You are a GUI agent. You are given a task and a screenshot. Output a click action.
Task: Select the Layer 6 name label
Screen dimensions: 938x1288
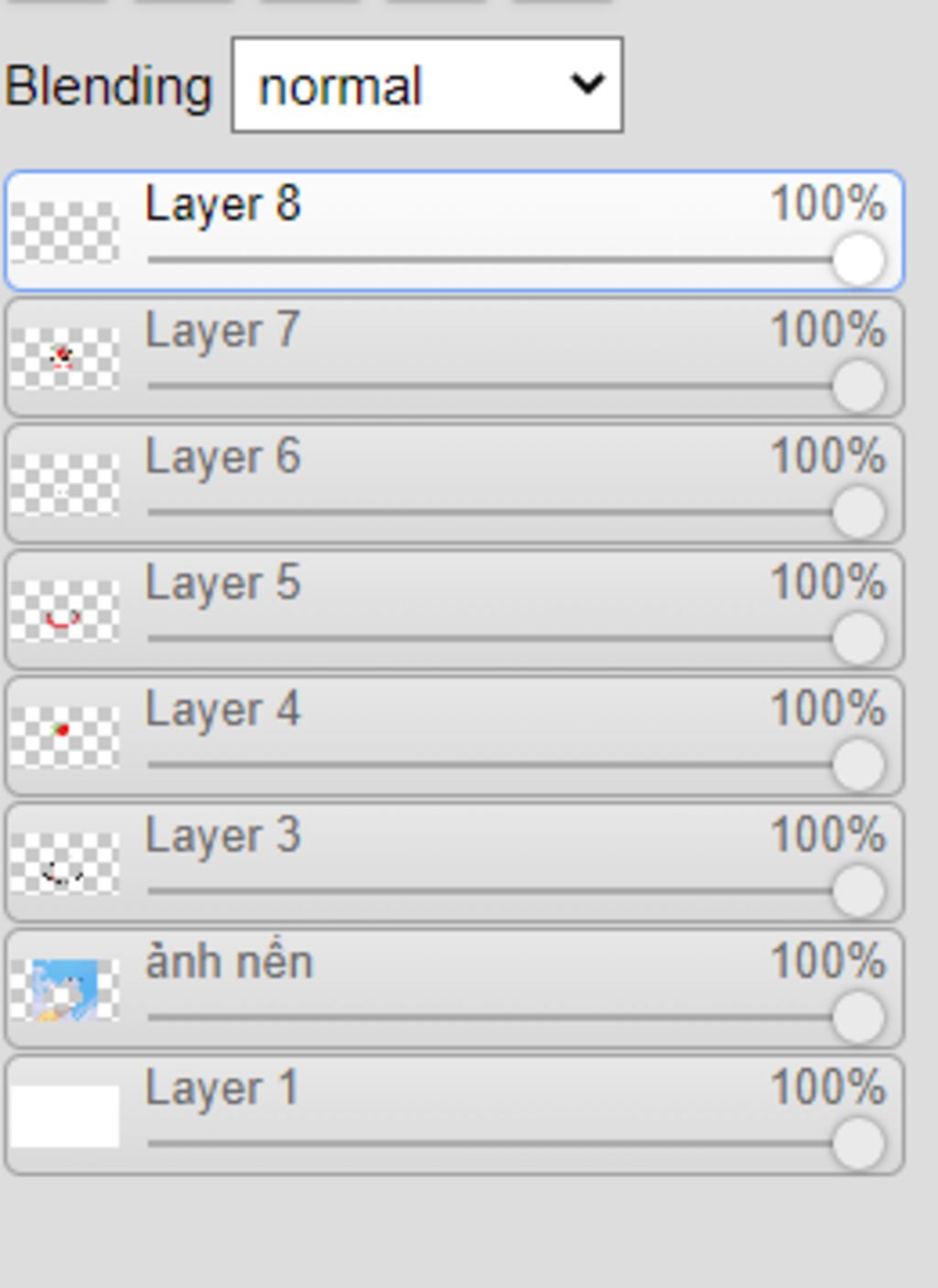[223, 458]
